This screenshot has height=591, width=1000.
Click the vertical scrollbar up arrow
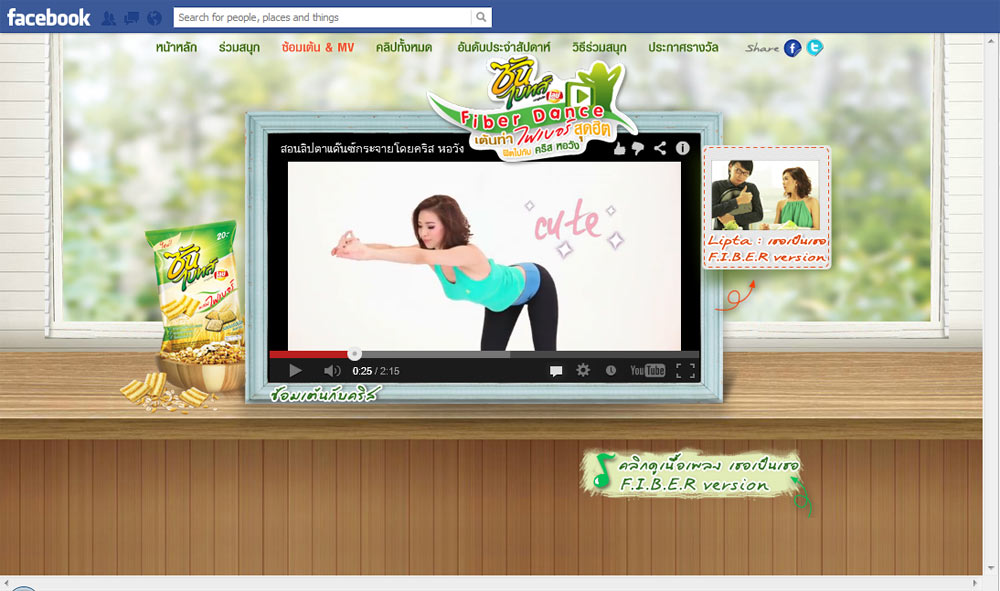coord(990,40)
